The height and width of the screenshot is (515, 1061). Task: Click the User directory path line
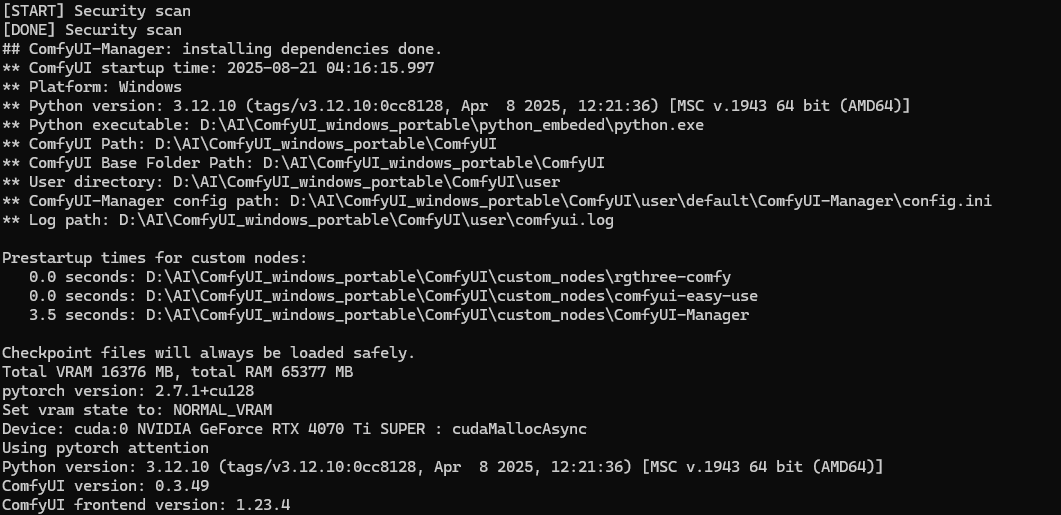coord(281,182)
